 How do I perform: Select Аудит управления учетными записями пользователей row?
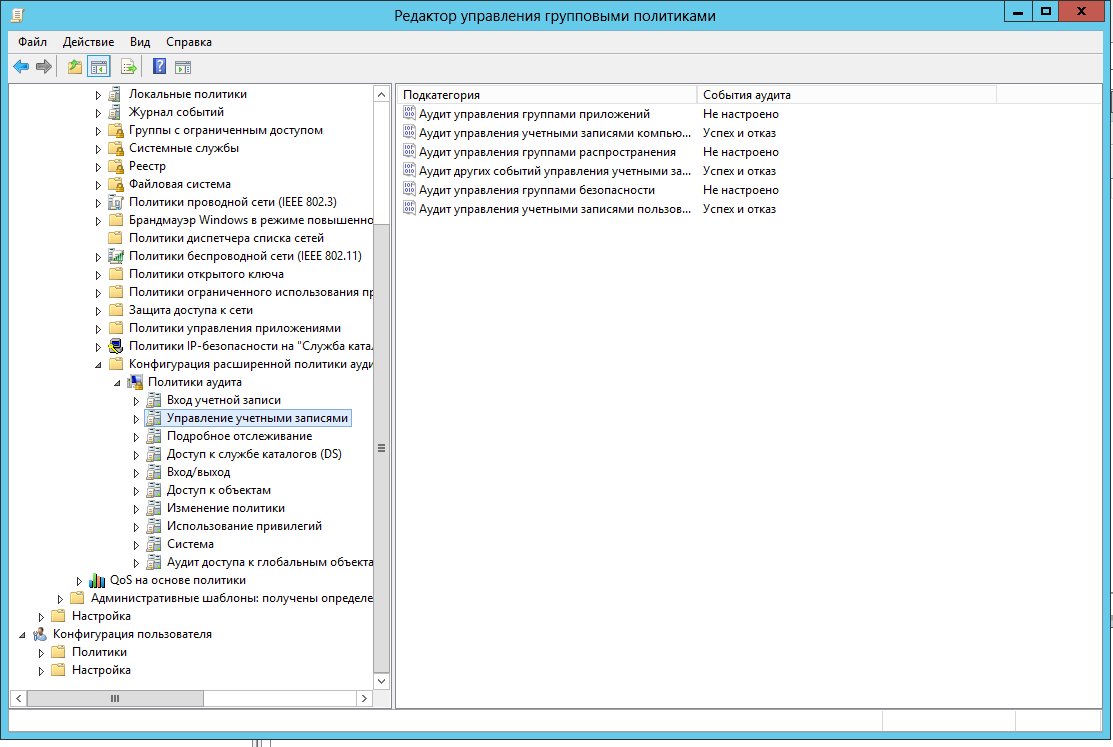point(554,209)
